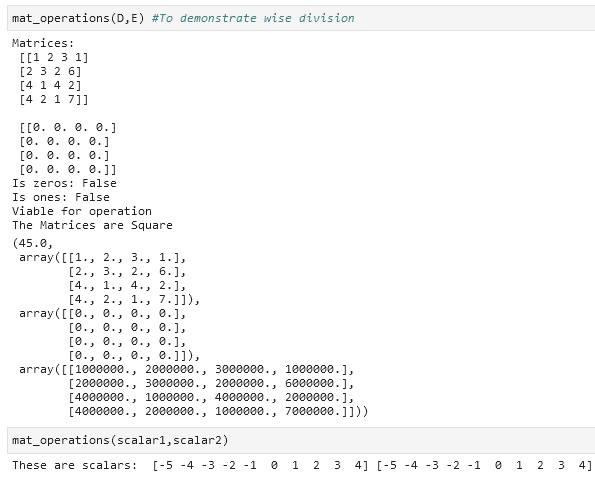Click the printed row '[2 3 2 6]'
The width and height of the screenshot is (595, 481).
50,71
